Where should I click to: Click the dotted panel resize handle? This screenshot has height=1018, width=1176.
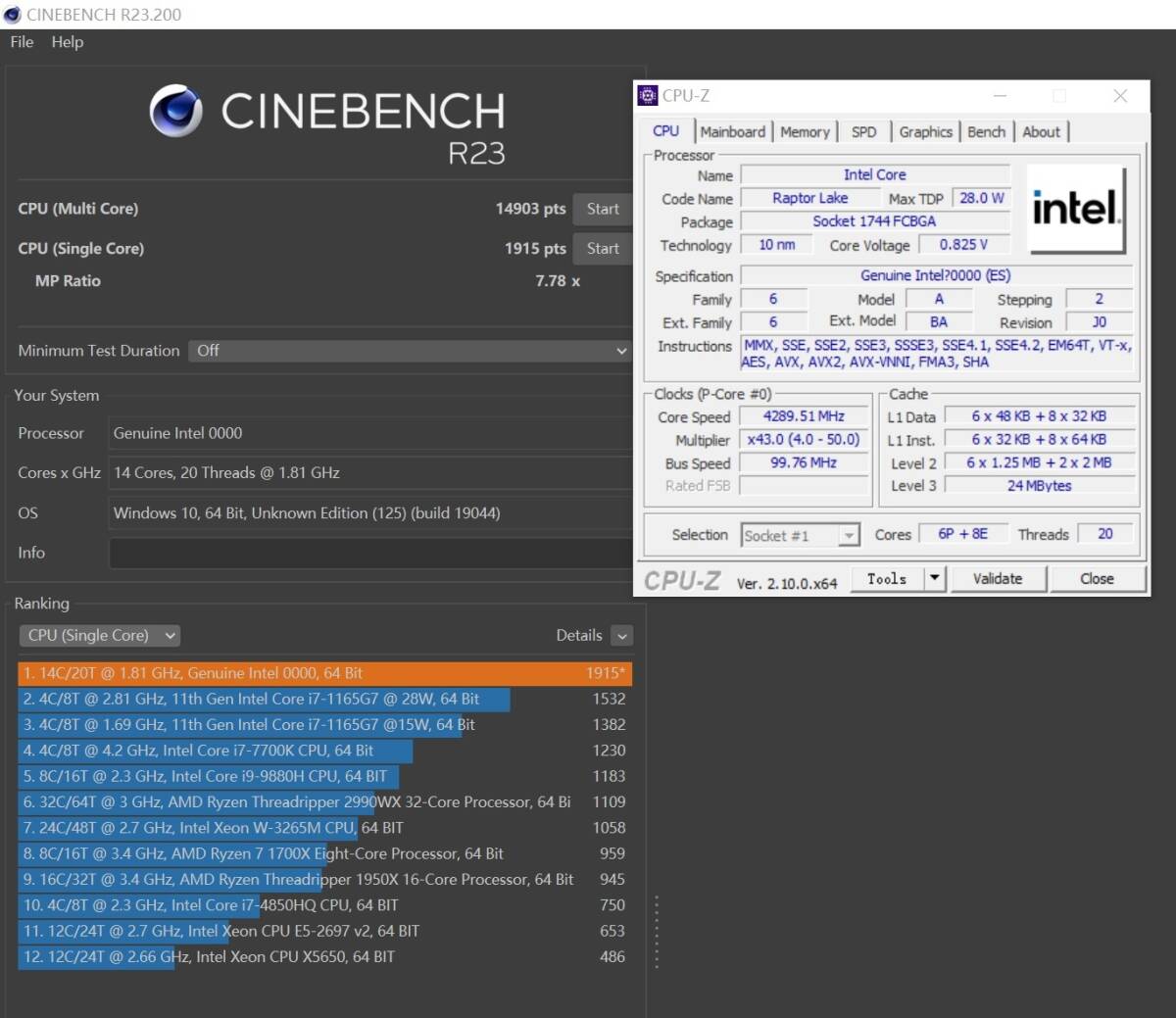(657, 933)
